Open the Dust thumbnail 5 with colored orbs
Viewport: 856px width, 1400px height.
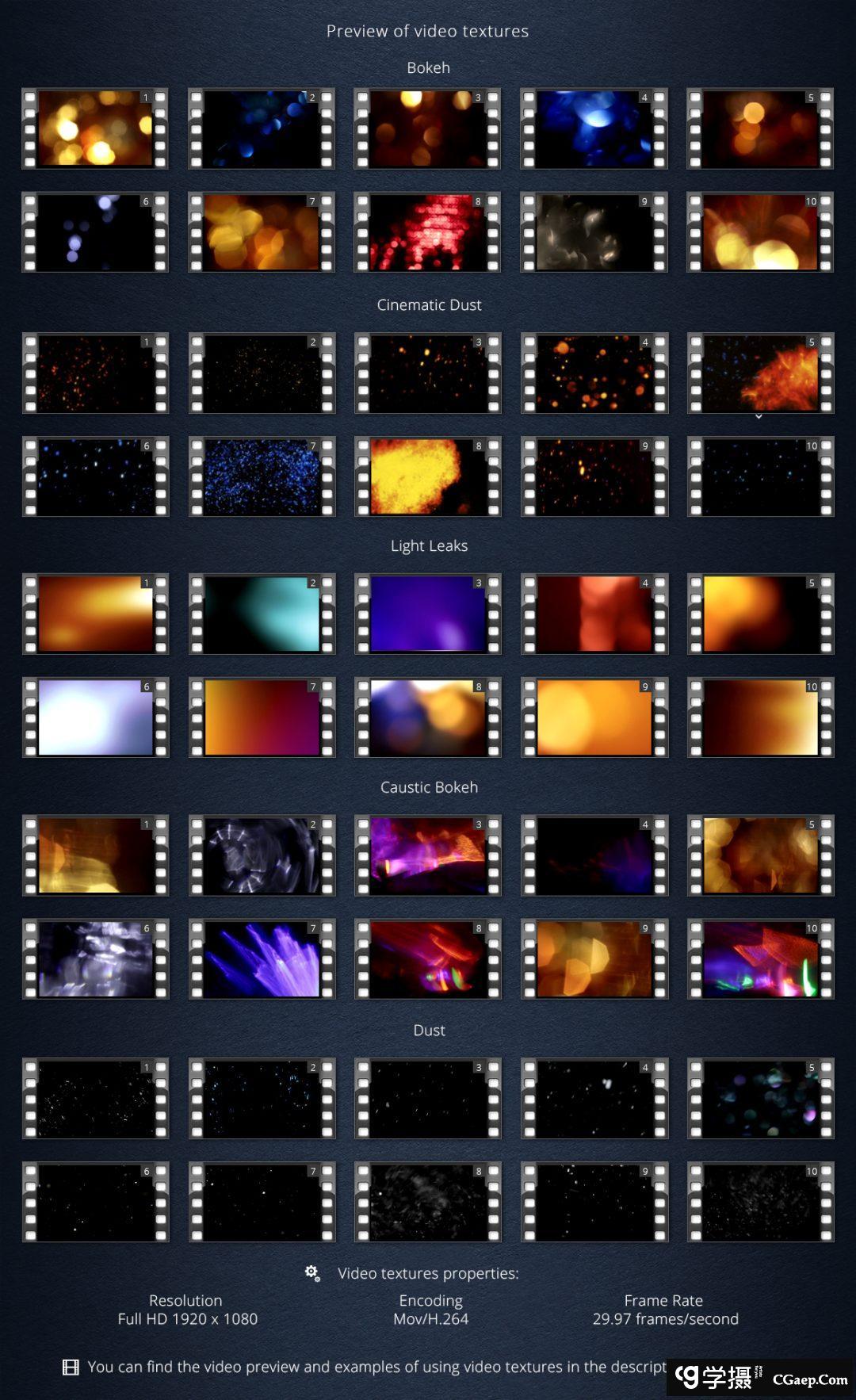pos(760,1098)
